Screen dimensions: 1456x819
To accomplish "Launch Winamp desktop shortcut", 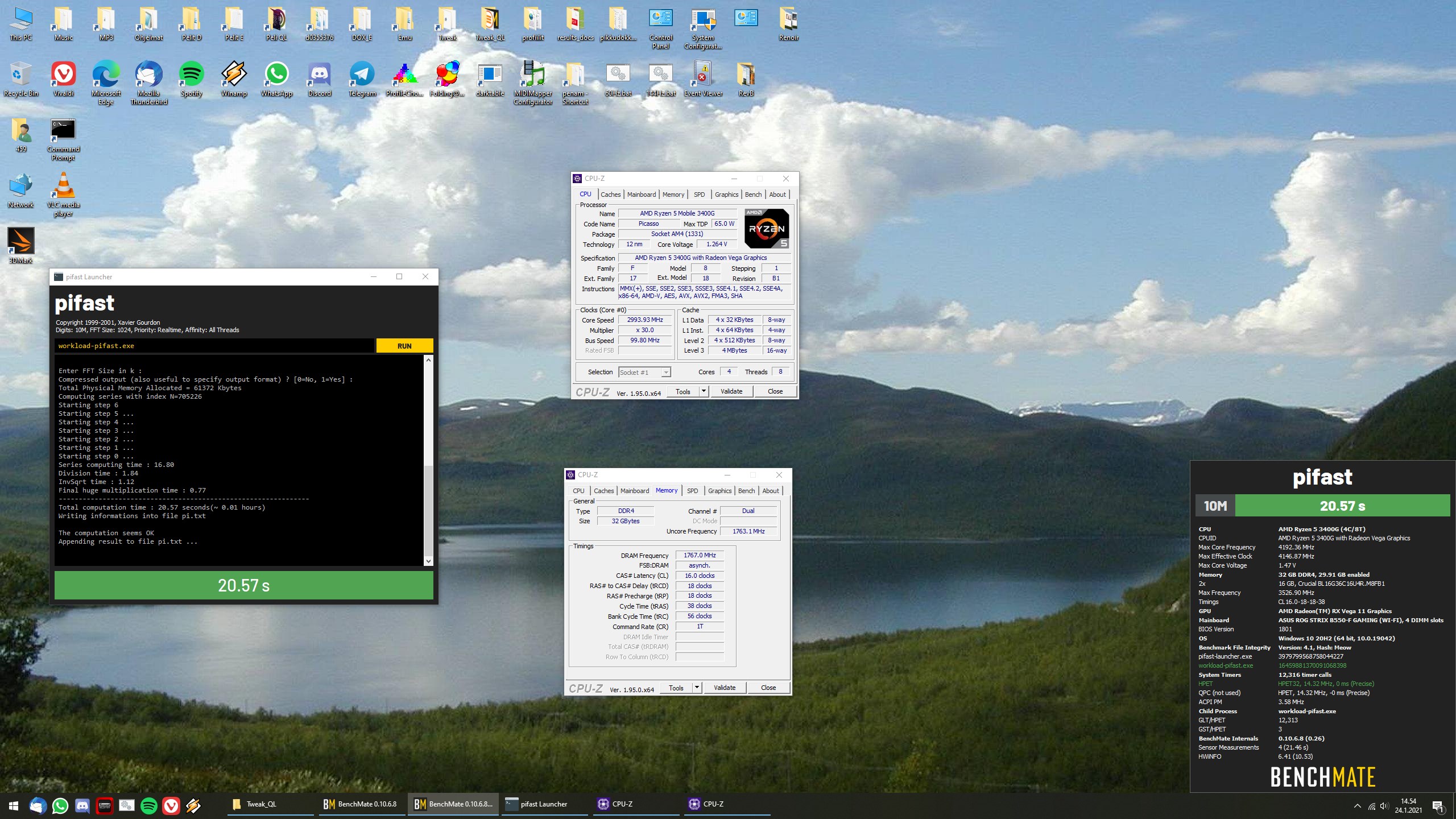I will (x=234, y=79).
